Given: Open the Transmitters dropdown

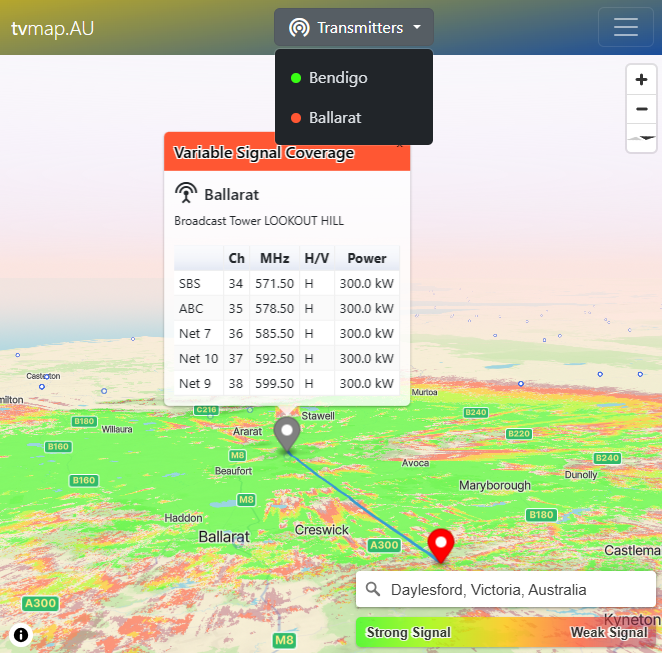Looking at the screenshot, I should (x=354, y=27).
